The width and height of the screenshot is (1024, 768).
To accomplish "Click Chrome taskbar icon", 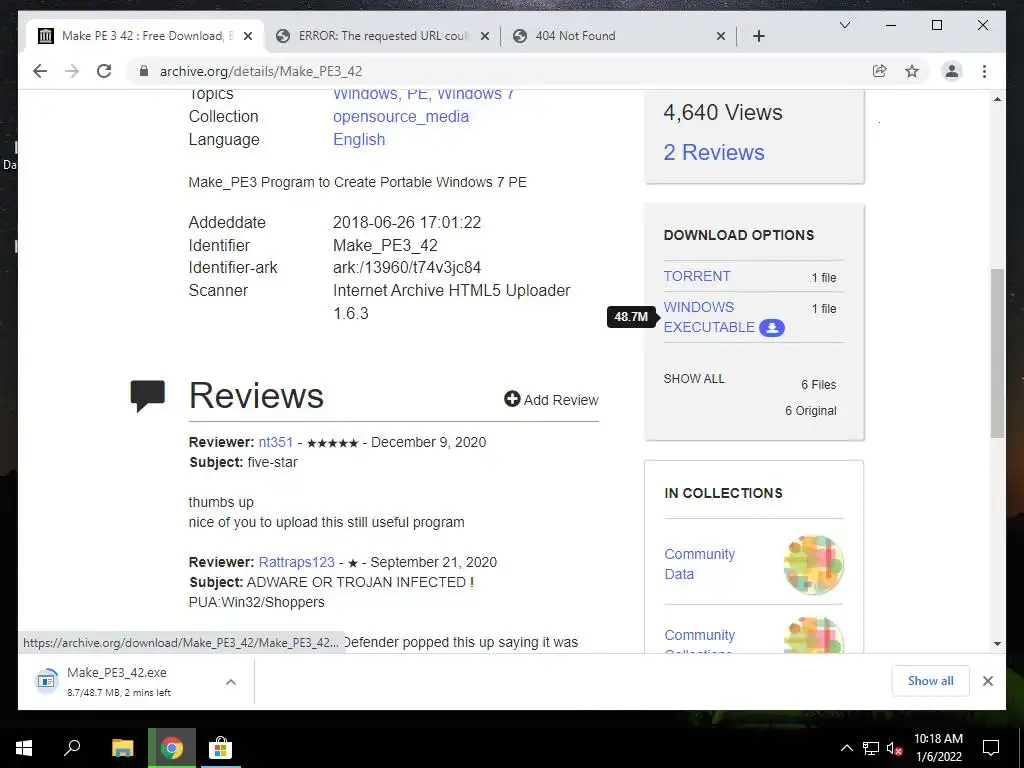I will pos(172,748).
